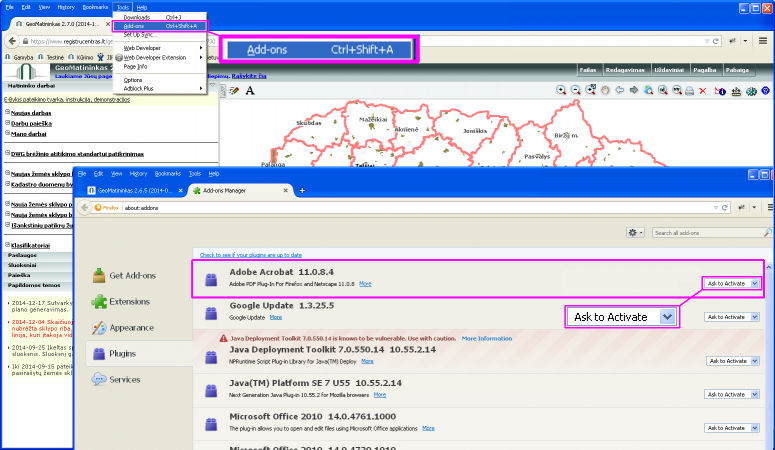
Task: Open hamburger menu in back Firefox window
Action: coord(763,41)
